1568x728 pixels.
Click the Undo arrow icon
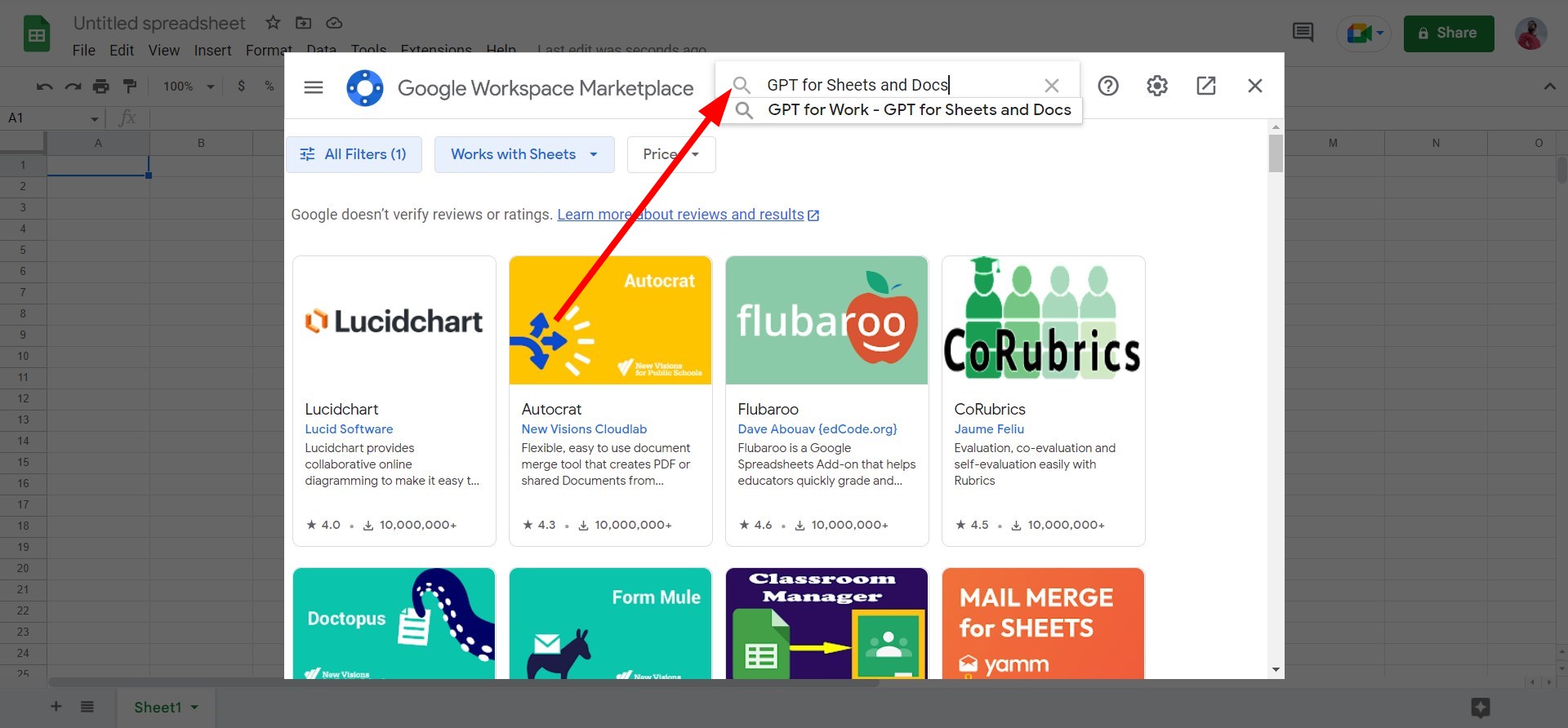(45, 86)
